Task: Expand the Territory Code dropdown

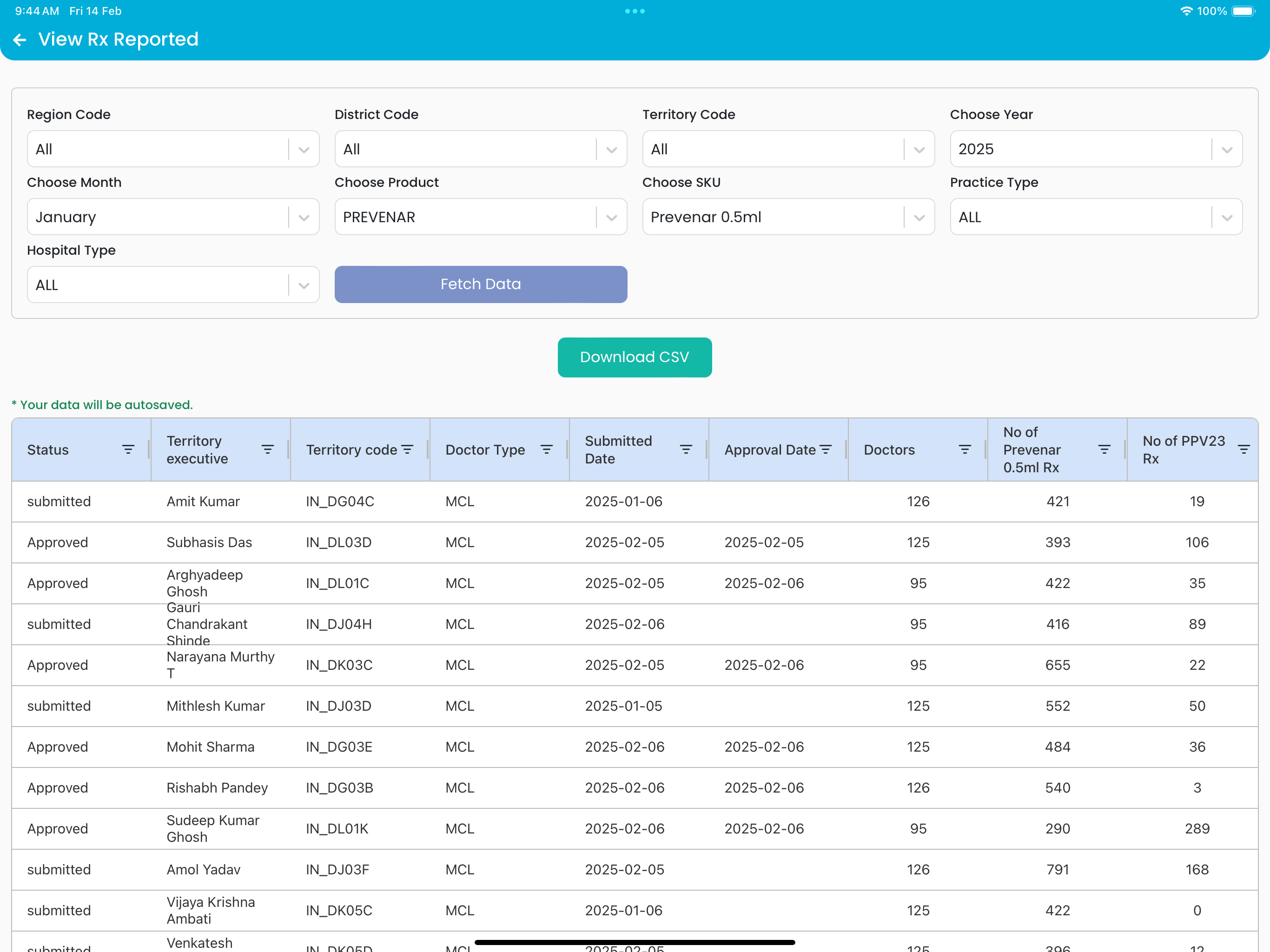Action: coord(788,149)
